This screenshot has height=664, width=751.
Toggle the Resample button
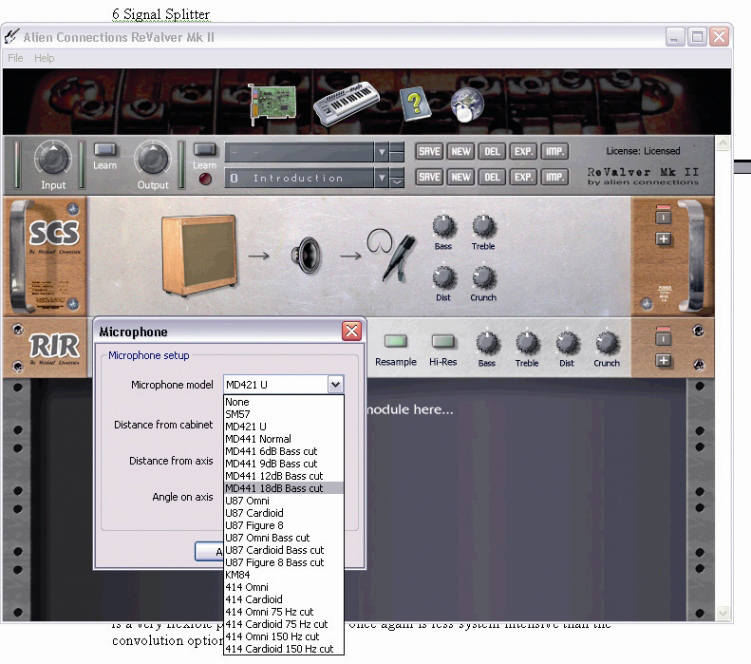(x=396, y=341)
